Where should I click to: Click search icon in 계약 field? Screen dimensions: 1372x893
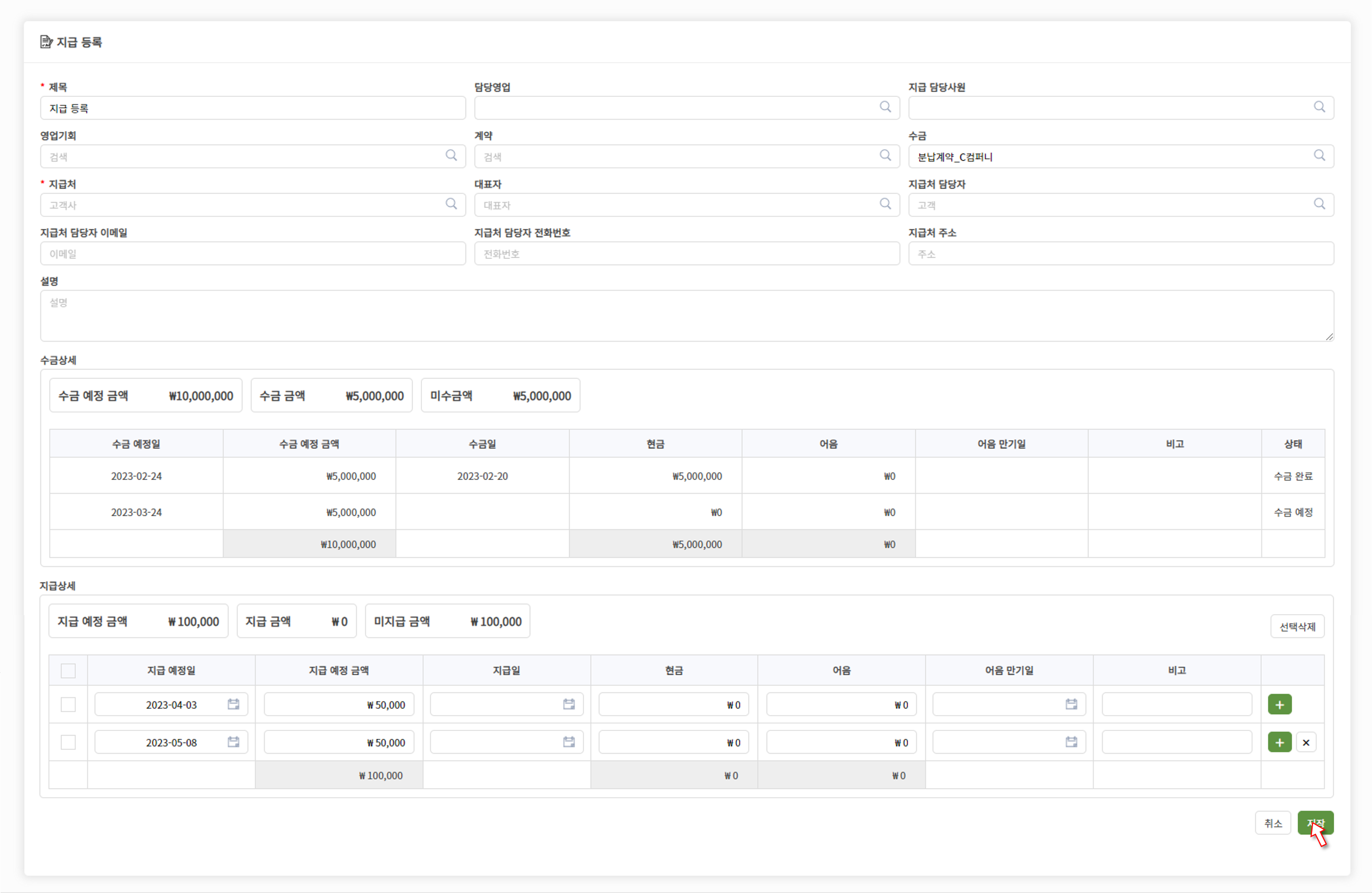(885, 155)
